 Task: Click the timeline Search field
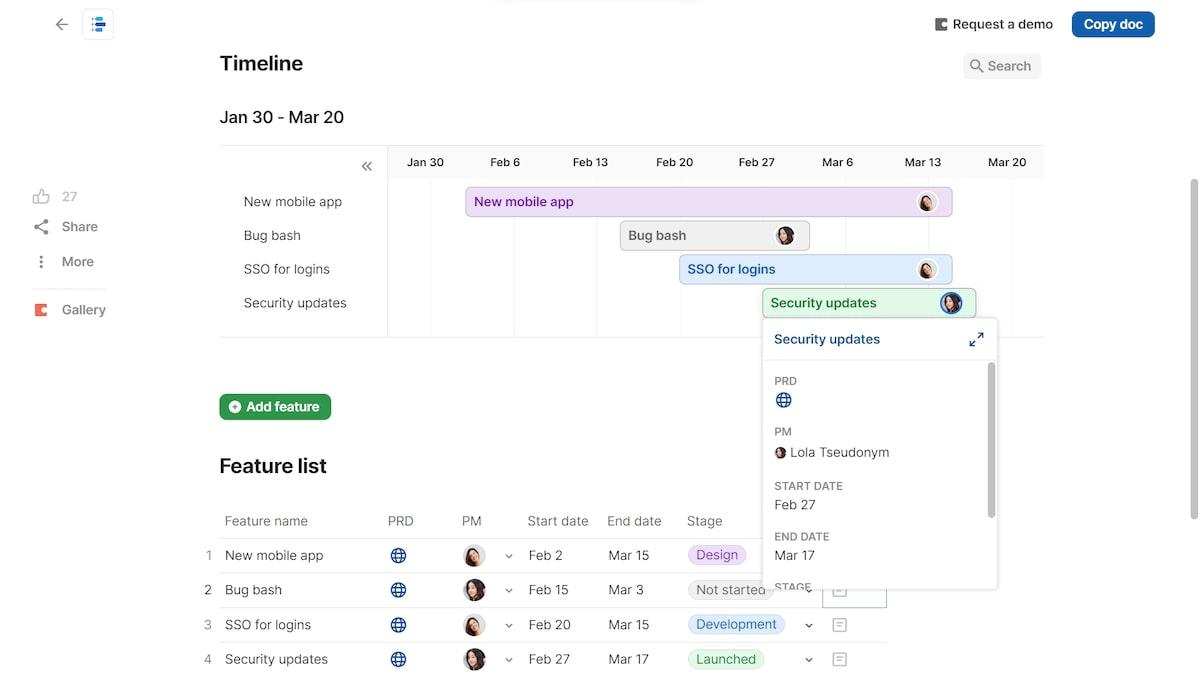pyautogui.click(x=1001, y=66)
